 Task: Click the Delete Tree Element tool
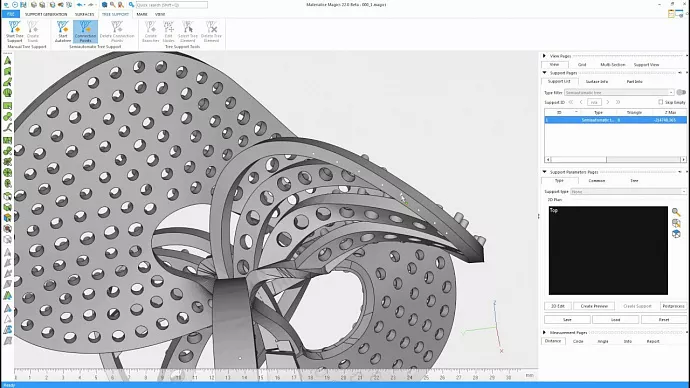(x=211, y=31)
